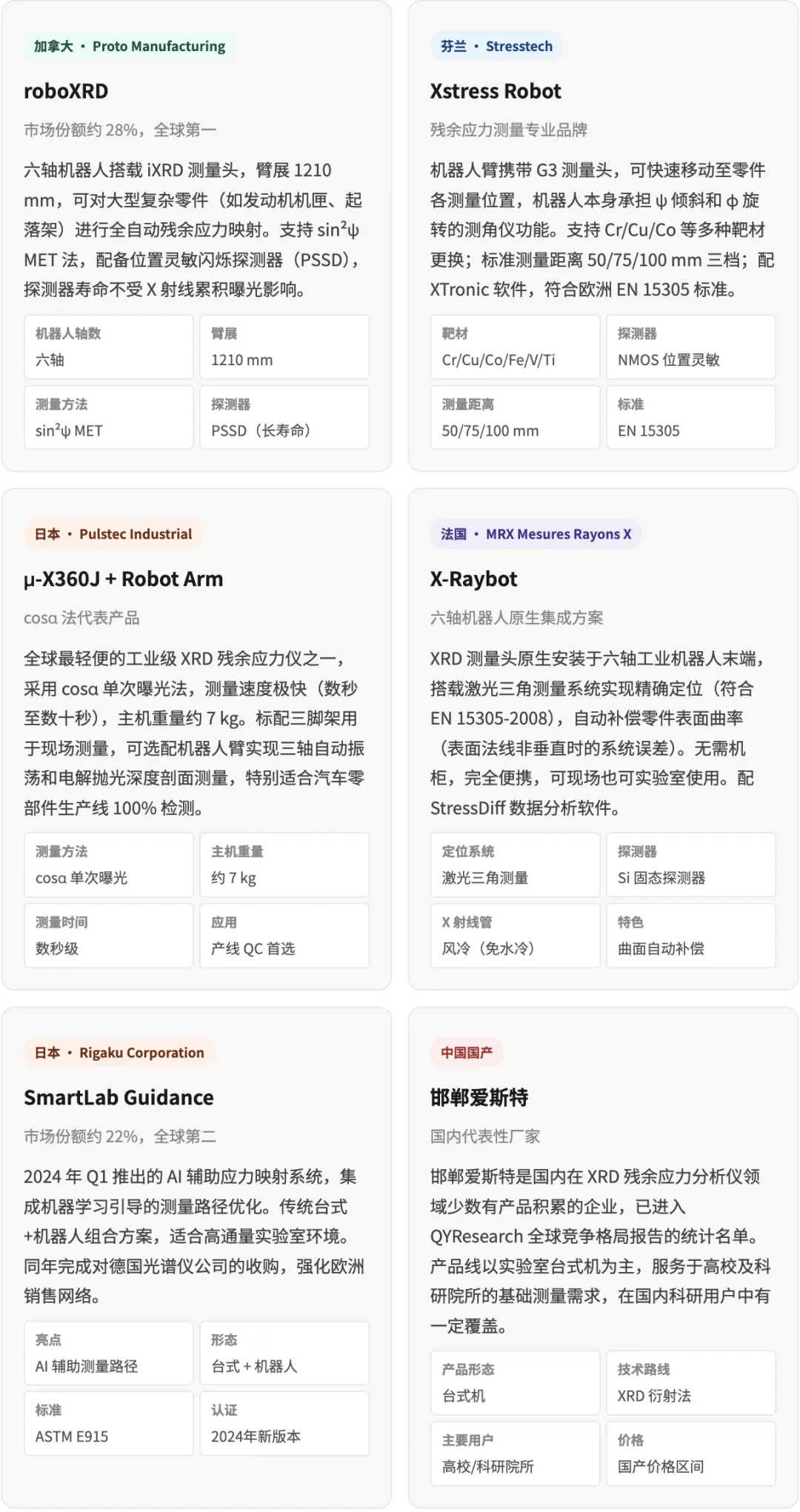Viewport: 800px width, 1512px height.
Task: Click the NMOS 位置灵敏 detector value
Action: click(669, 360)
